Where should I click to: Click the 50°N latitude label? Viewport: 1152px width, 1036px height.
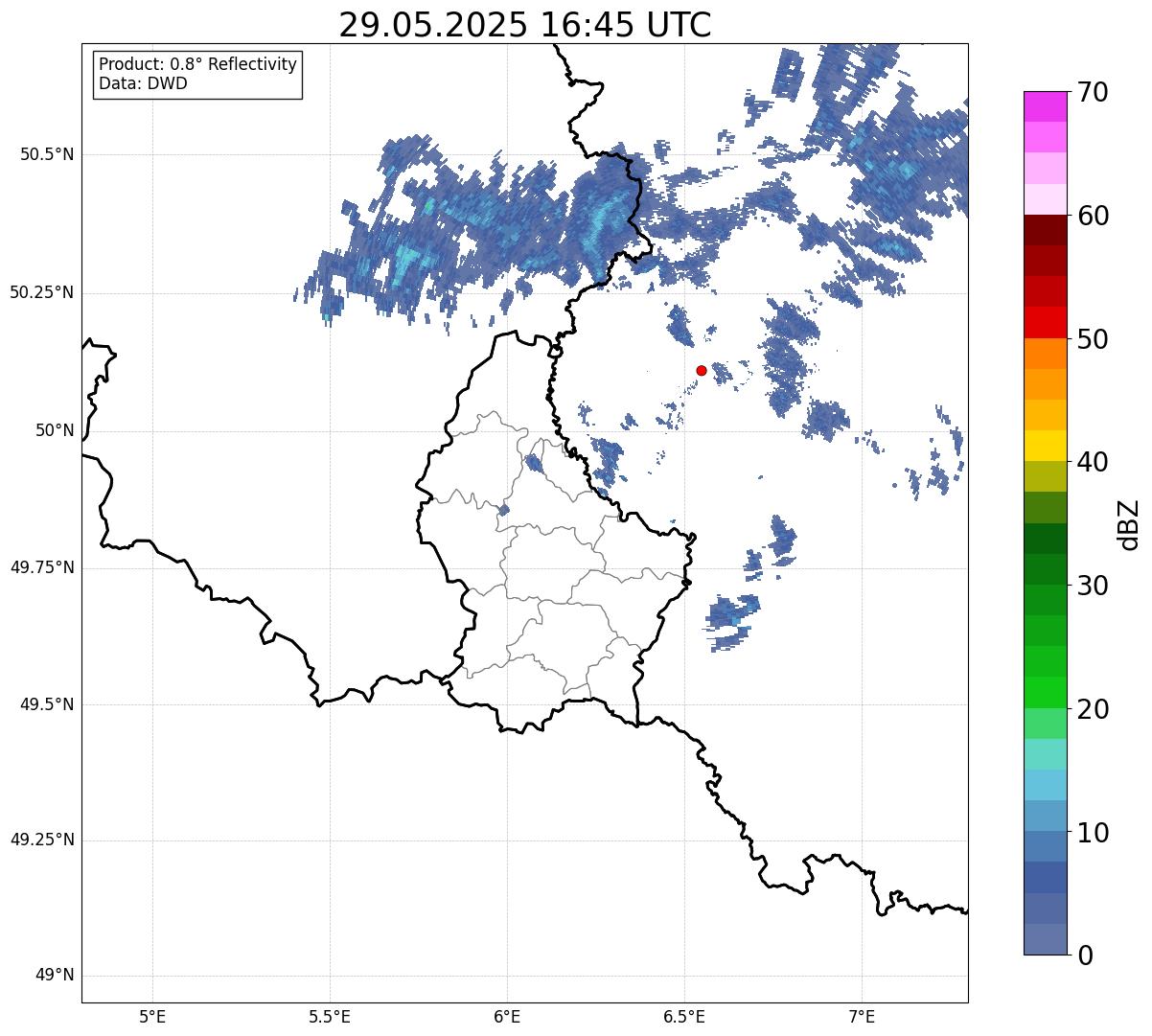[x=55, y=430]
